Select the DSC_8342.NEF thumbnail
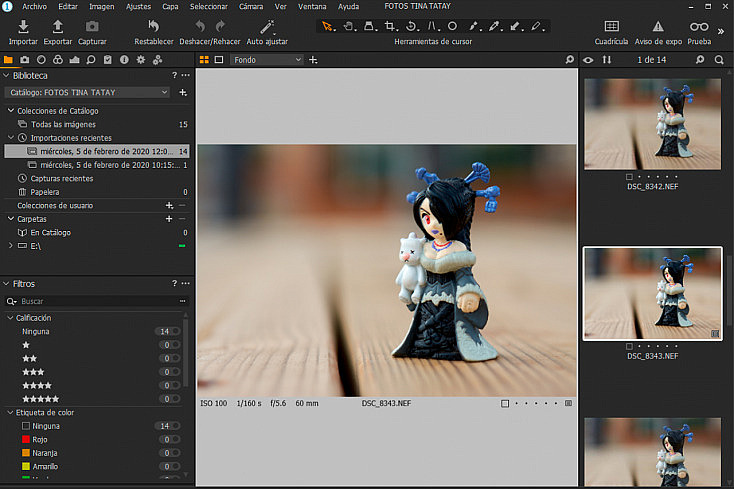Viewport: 734px width, 489px height. click(x=653, y=124)
